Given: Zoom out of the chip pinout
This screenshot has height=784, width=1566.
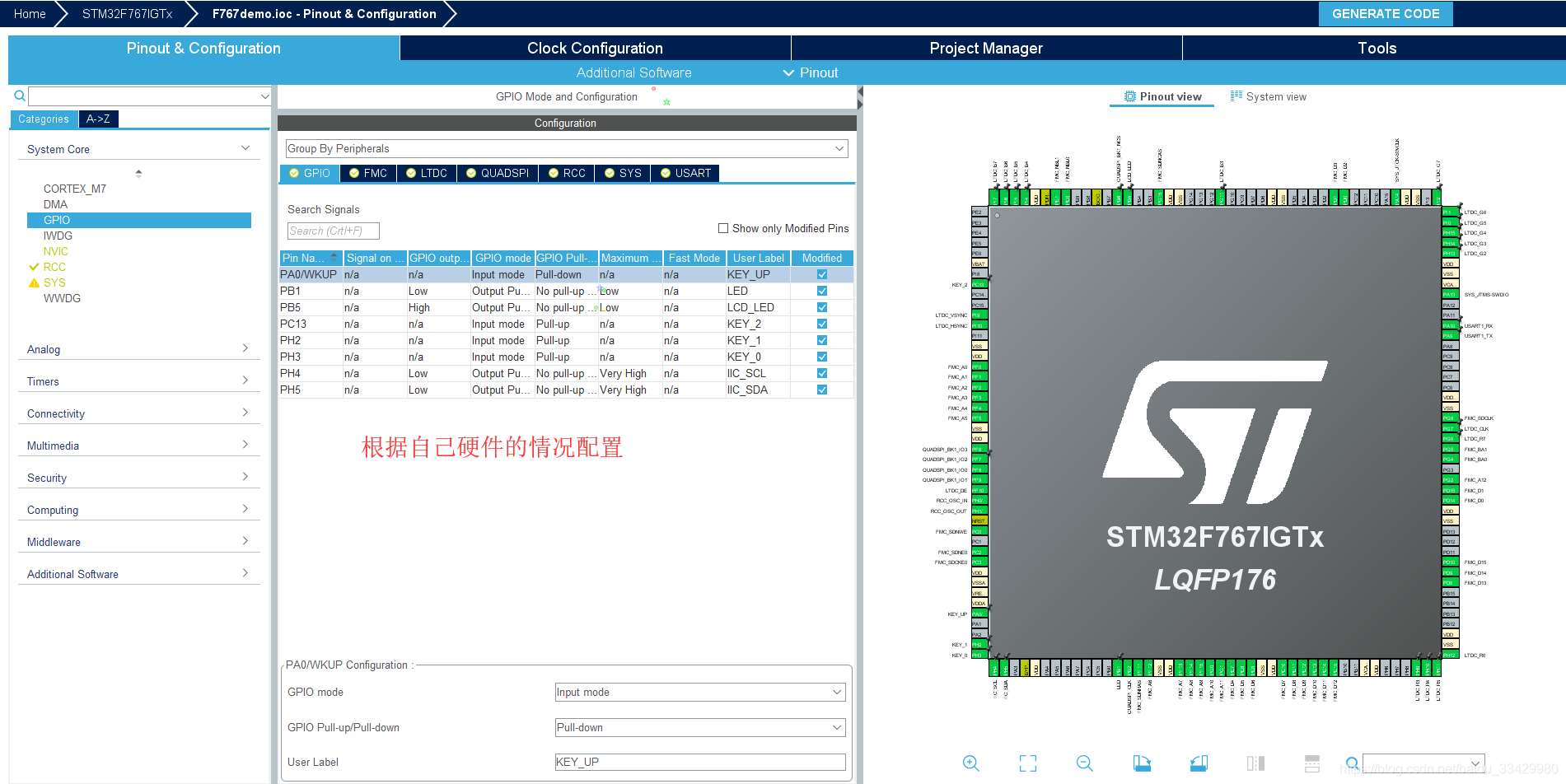Looking at the screenshot, I should coord(1085,763).
